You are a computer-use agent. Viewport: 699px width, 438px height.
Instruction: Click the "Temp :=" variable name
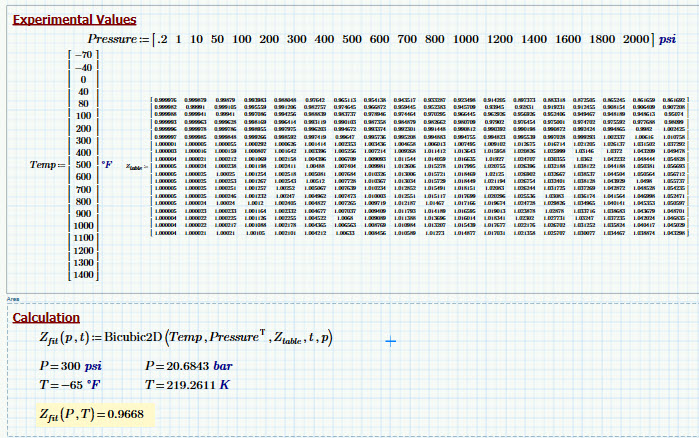coord(47,165)
